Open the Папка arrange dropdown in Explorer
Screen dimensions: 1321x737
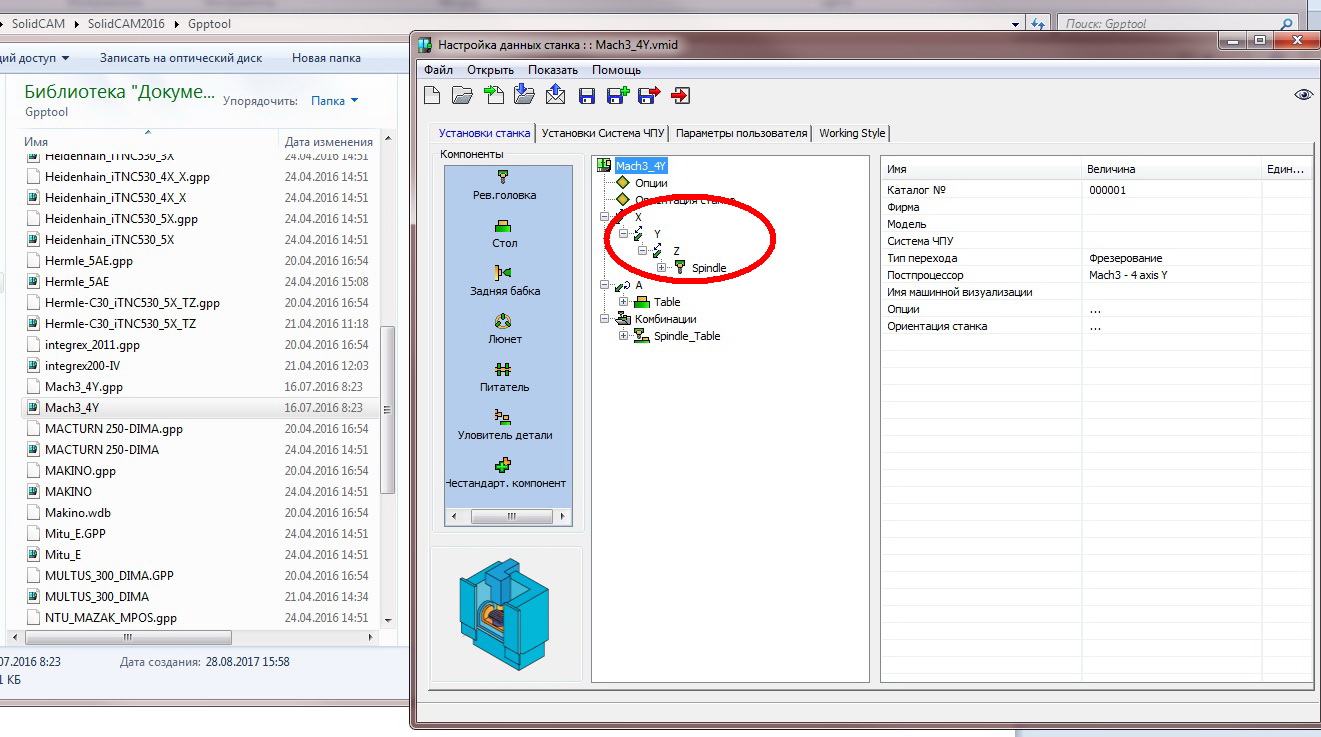[x=334, y=101]
